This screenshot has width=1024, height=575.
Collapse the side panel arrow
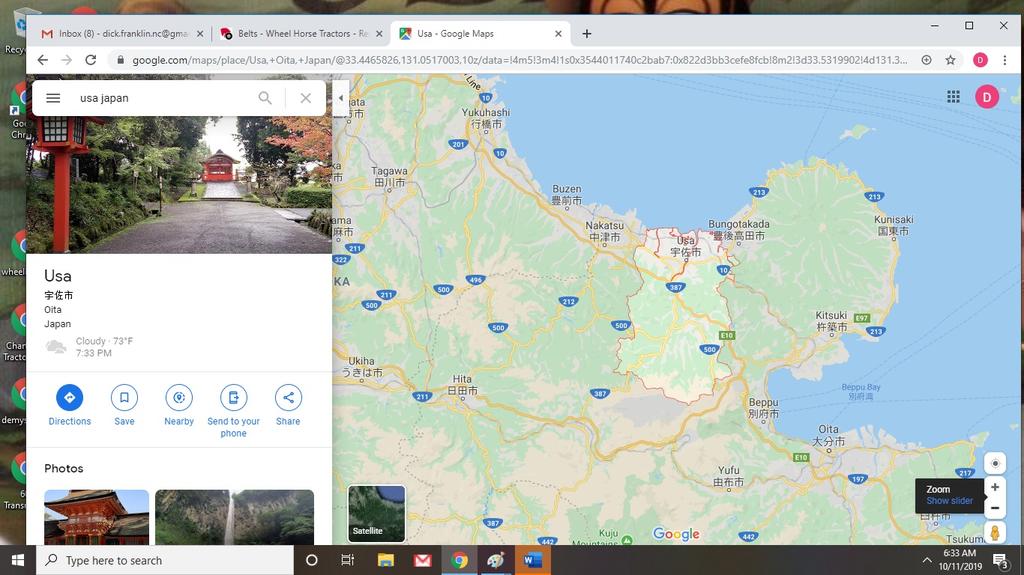point(340,98)
